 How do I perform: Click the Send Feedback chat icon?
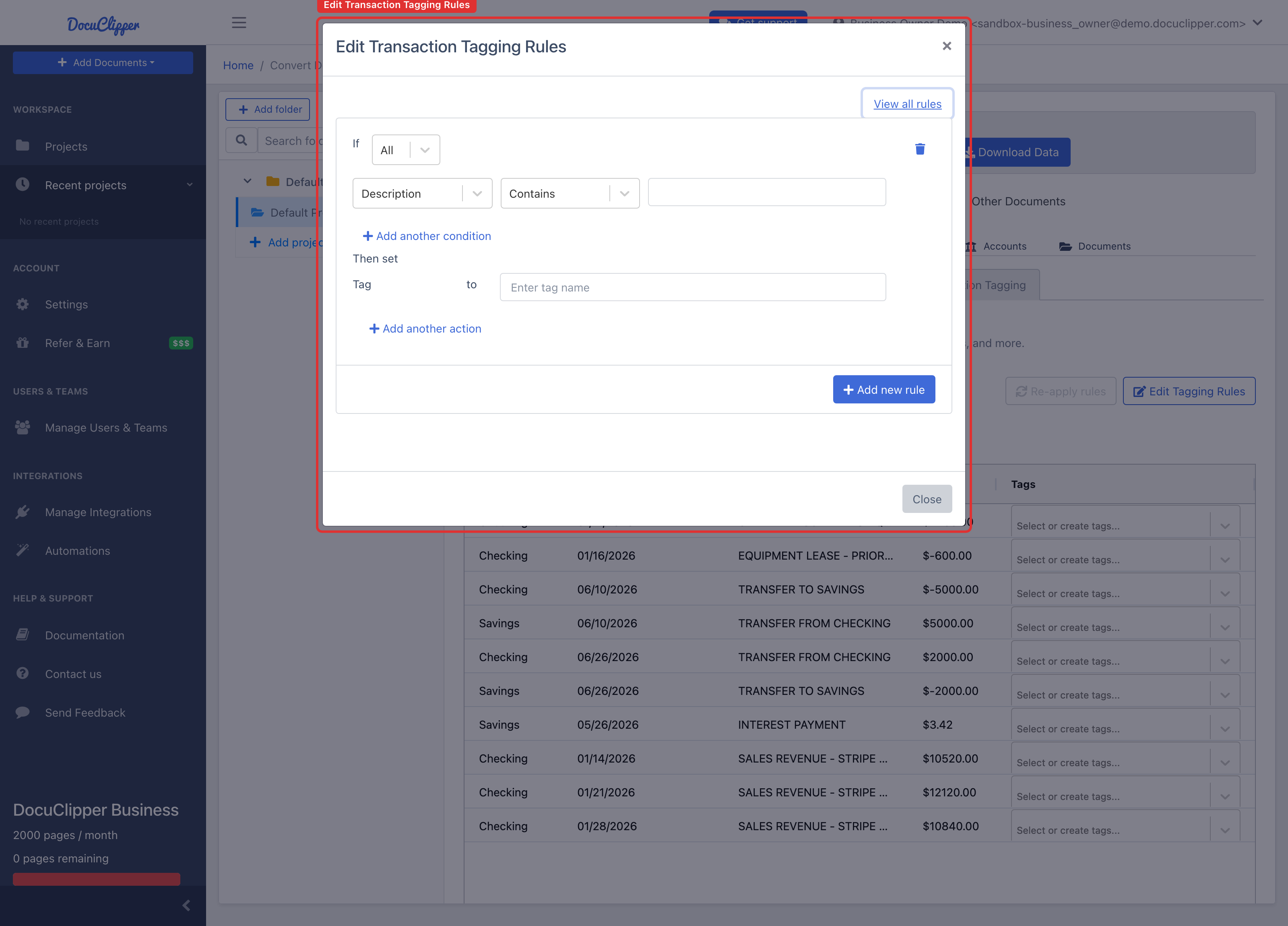point(22,712)
